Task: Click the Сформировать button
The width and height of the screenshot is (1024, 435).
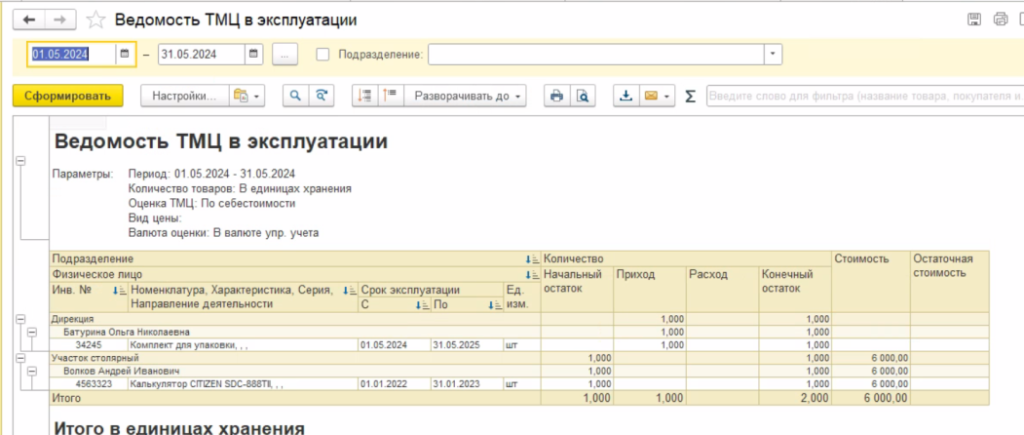Action: pos(67,96)
